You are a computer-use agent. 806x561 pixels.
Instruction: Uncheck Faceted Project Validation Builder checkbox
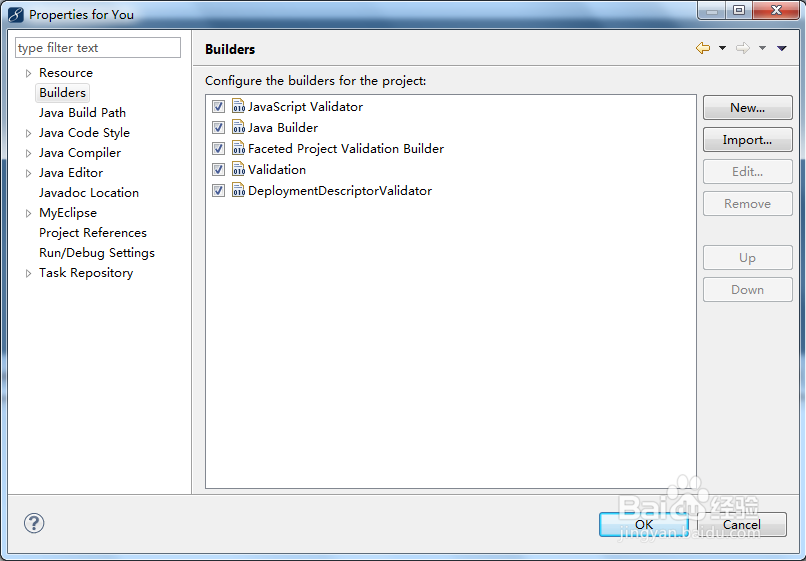coord(218,149)
